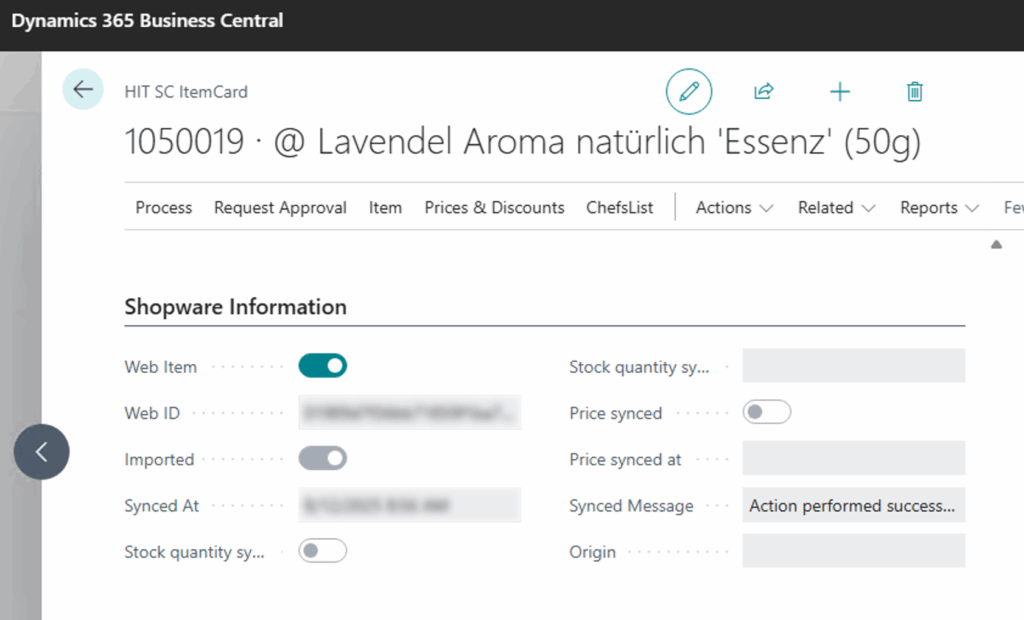The width and height of the screenshot is (1024, 620).
Task: Open the share icon
Action: 763,91
